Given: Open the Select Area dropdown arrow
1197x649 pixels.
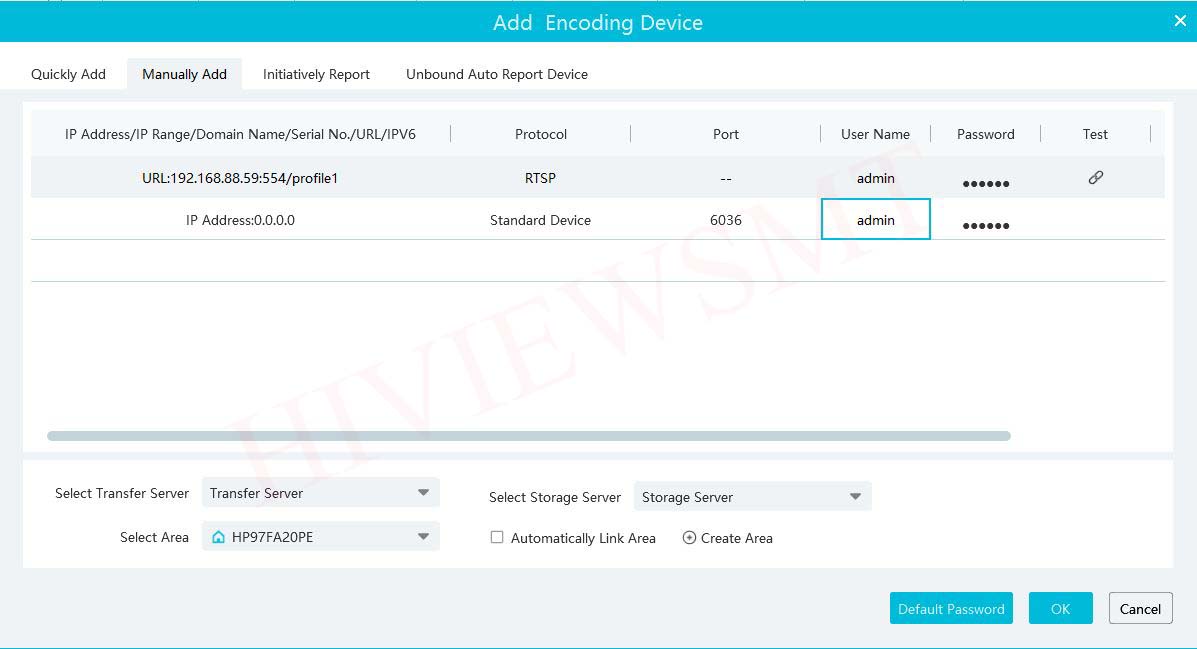Looking at the screenshot, I should (x=423, y=537).
